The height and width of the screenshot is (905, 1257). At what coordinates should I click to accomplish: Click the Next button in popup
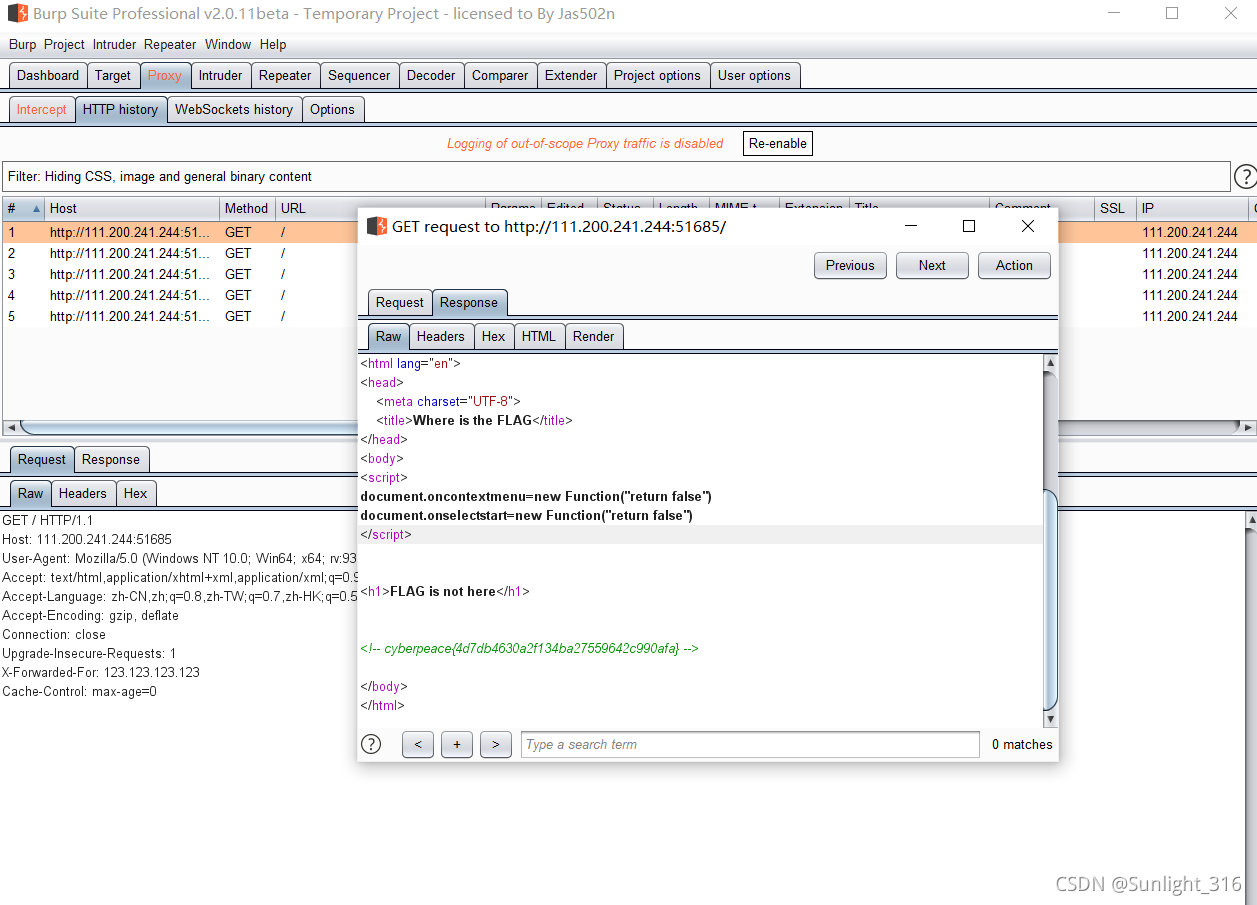(932, 266)
